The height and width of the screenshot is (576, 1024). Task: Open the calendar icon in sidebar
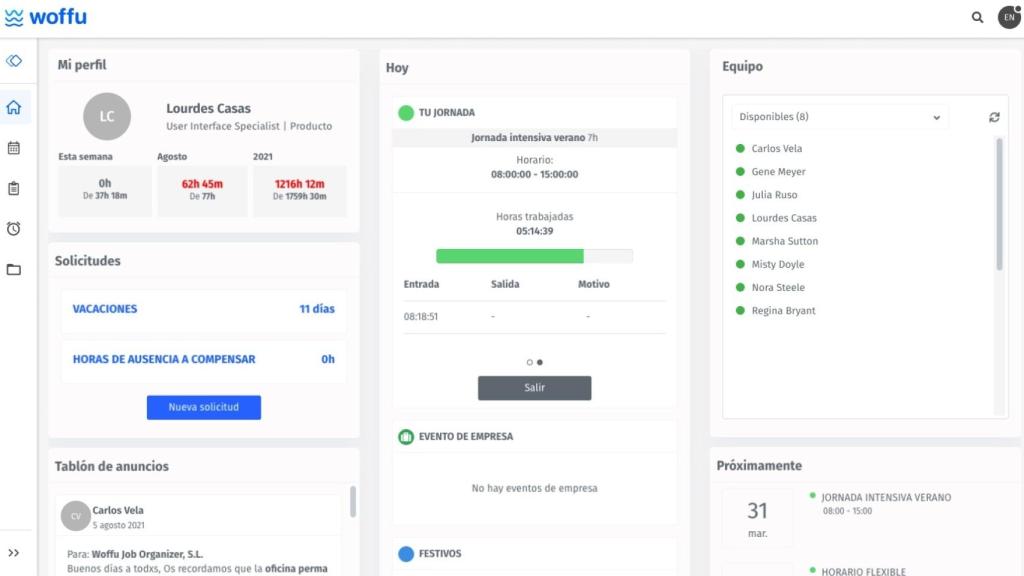click(x=14, y=148)
